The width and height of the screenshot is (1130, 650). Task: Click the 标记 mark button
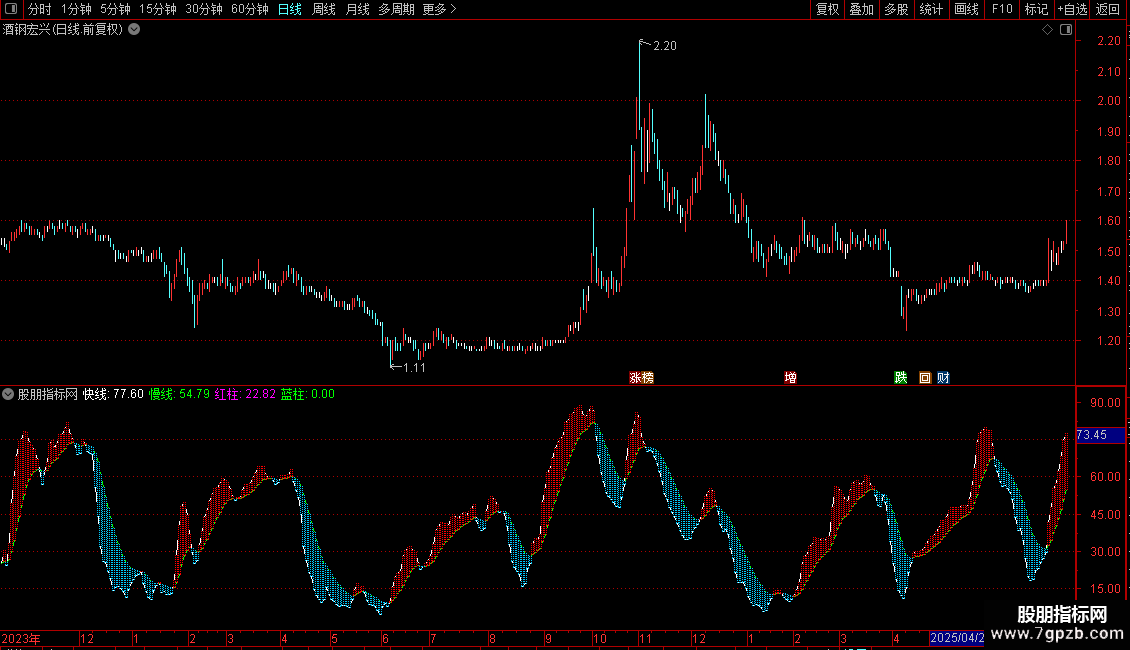click(x=1036, y=9)
